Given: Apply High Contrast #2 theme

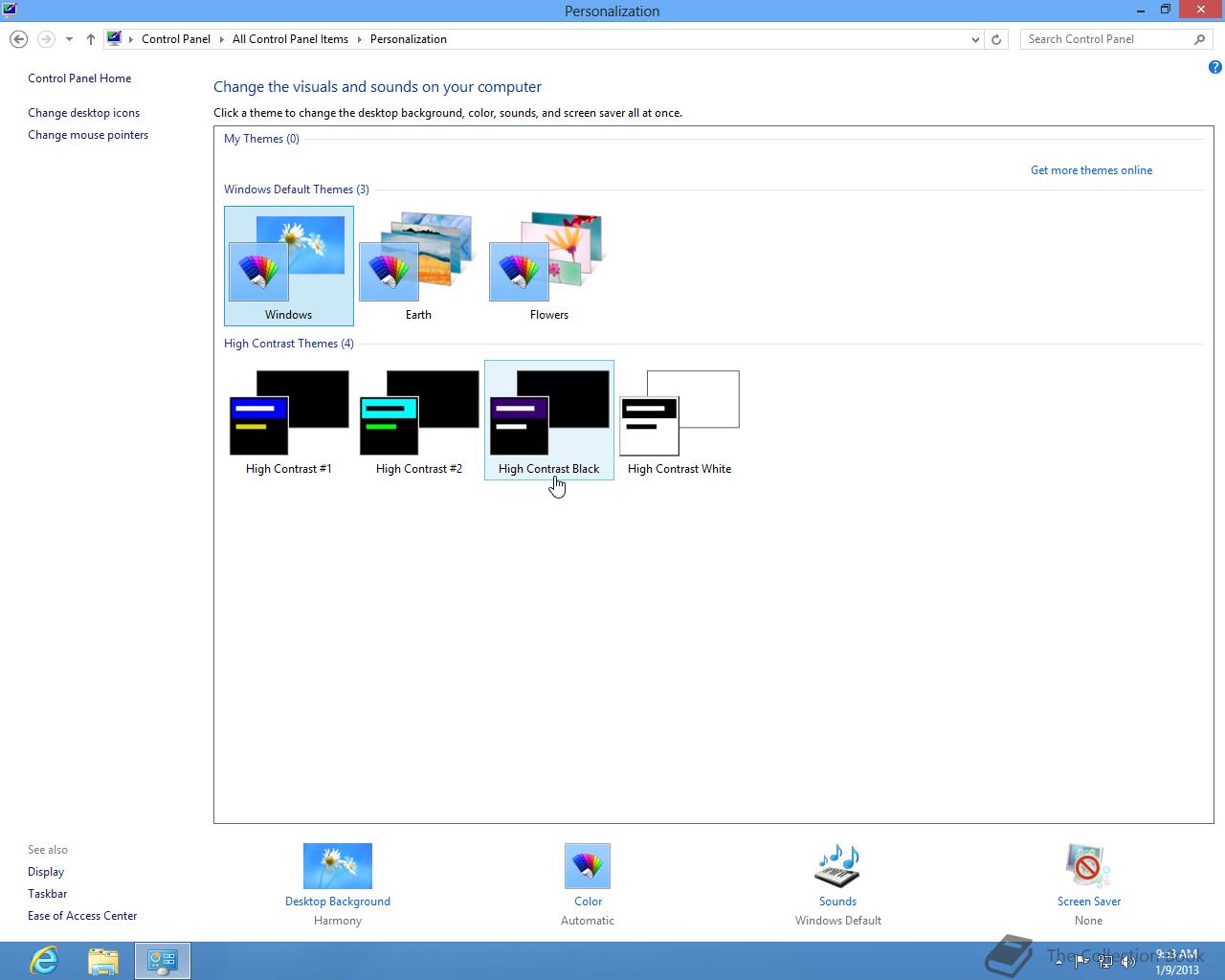Looking at the screenshot, I should [418, 420].
